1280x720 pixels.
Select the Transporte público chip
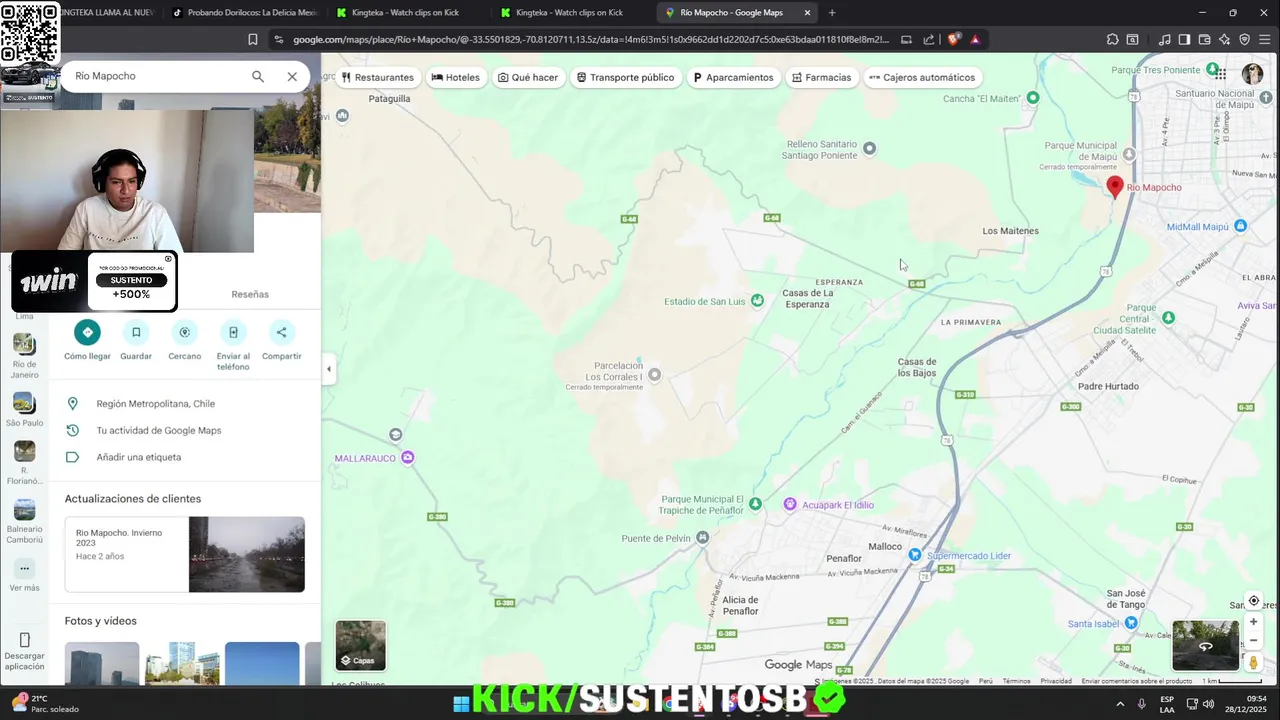pos(626,77)
